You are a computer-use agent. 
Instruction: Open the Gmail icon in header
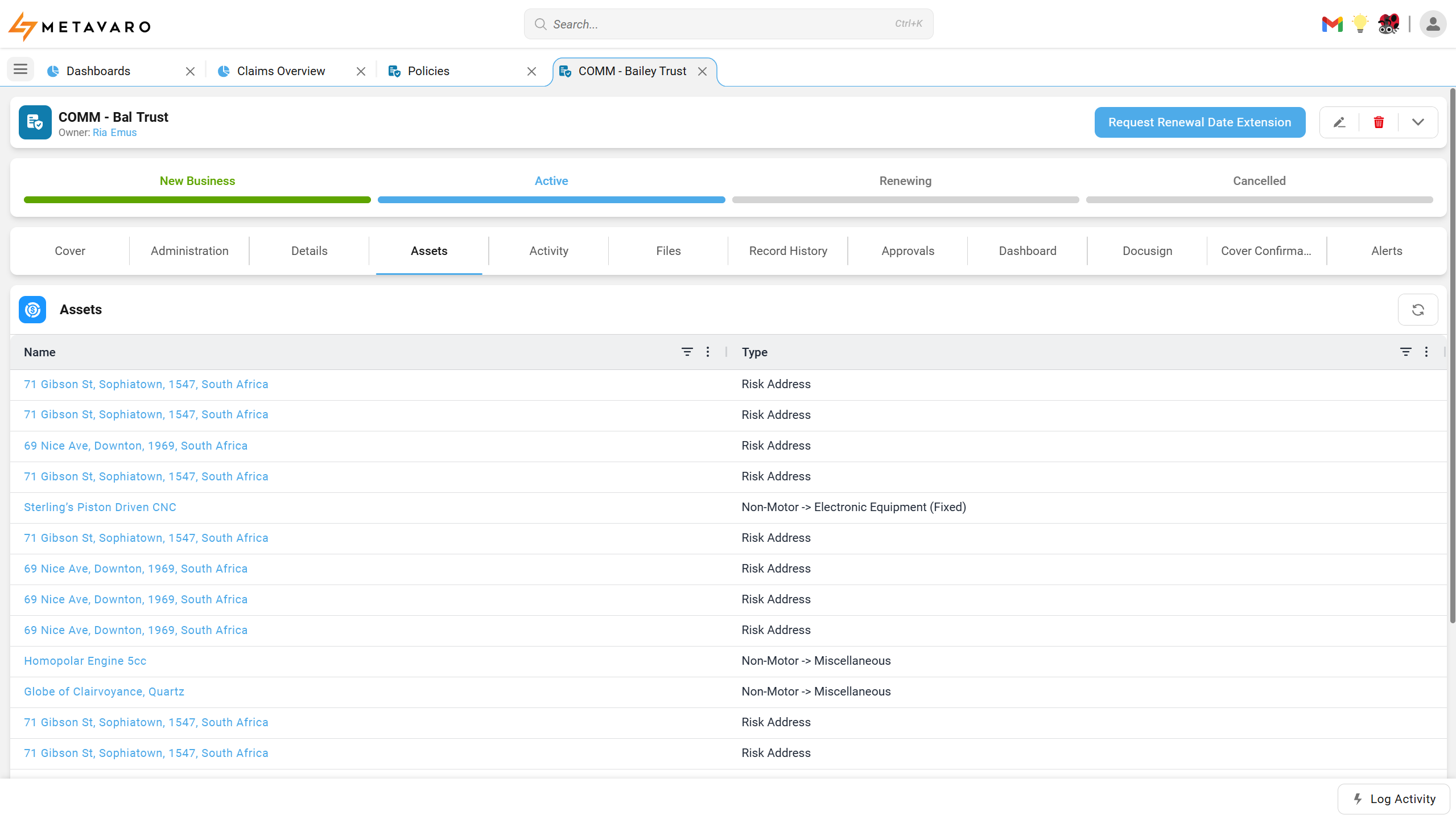point(1332,24)
